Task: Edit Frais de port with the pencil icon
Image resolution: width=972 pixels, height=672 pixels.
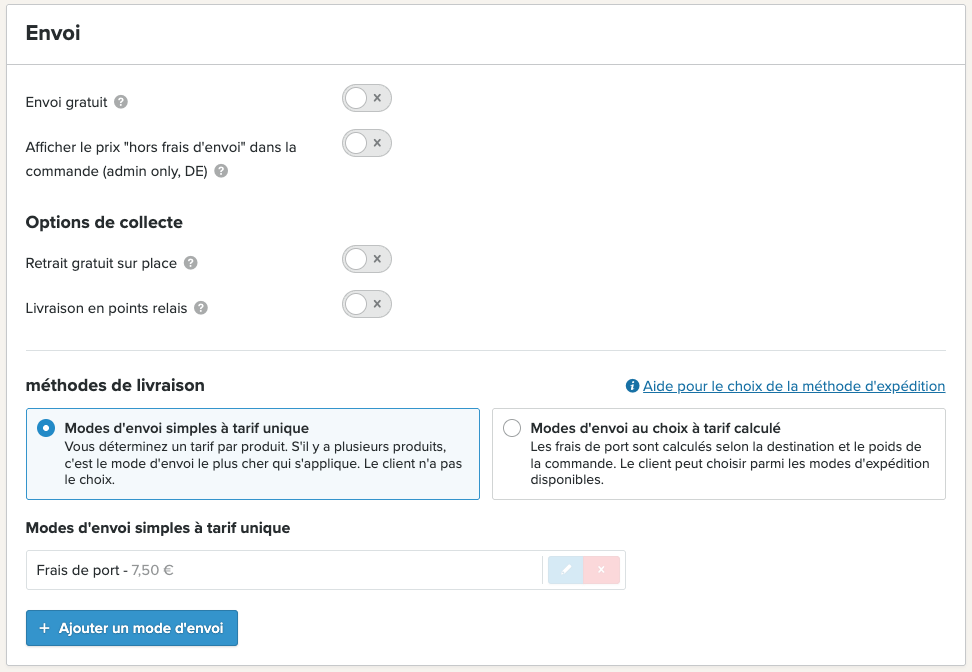Action: [x=565, y=570]
